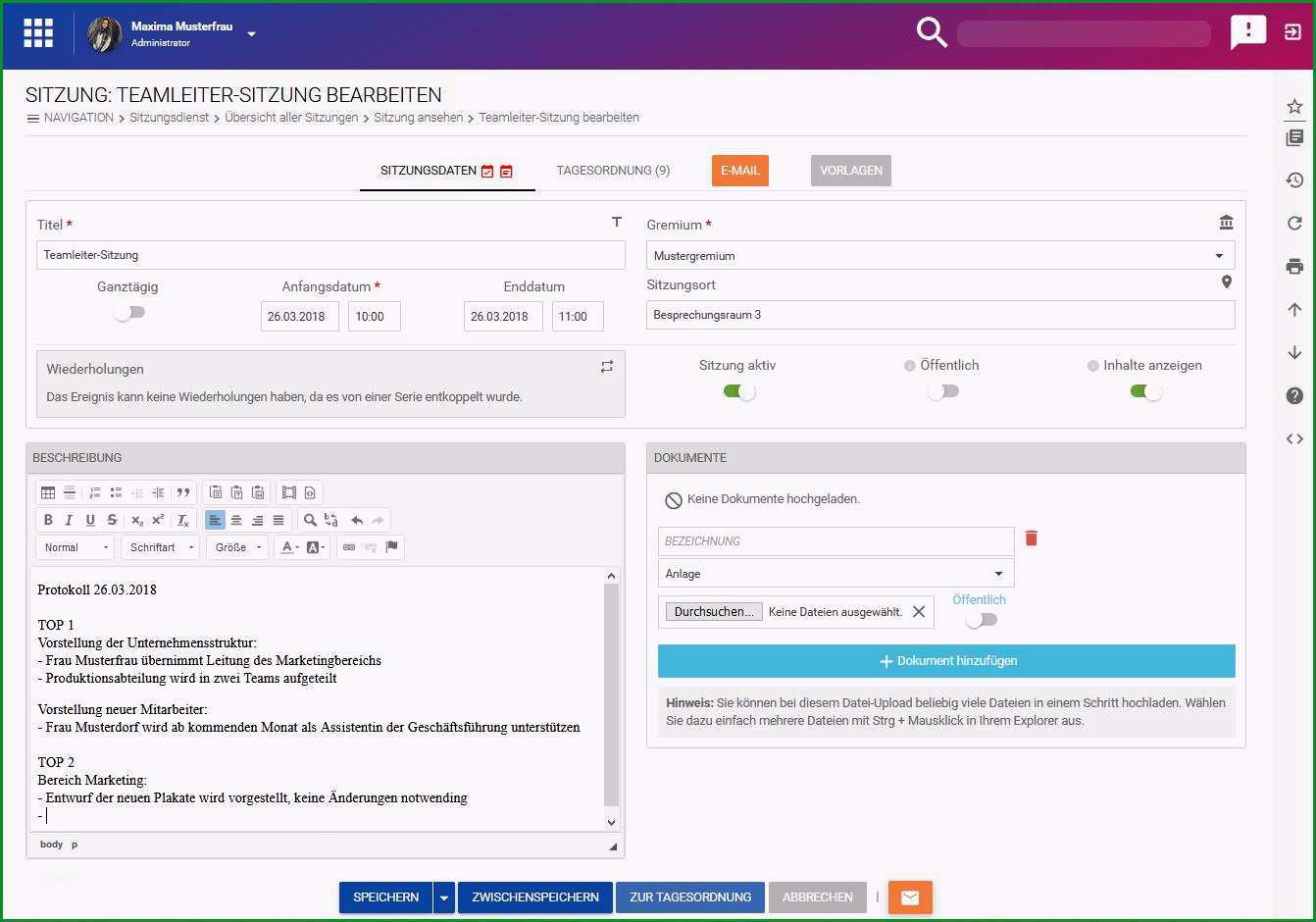Open the background color dropdown
The height and width of the screenshot is (922, 1316).
pos(316,547)
